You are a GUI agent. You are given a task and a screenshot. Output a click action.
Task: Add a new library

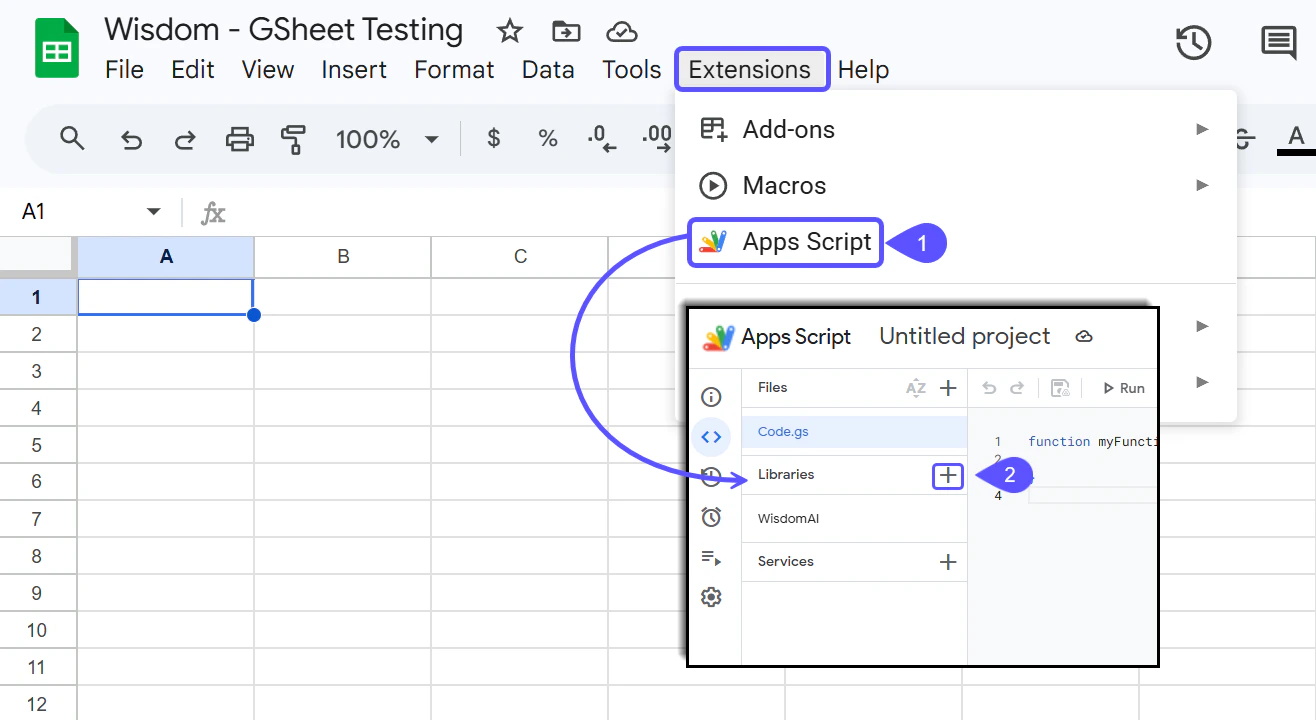(946, 475)
